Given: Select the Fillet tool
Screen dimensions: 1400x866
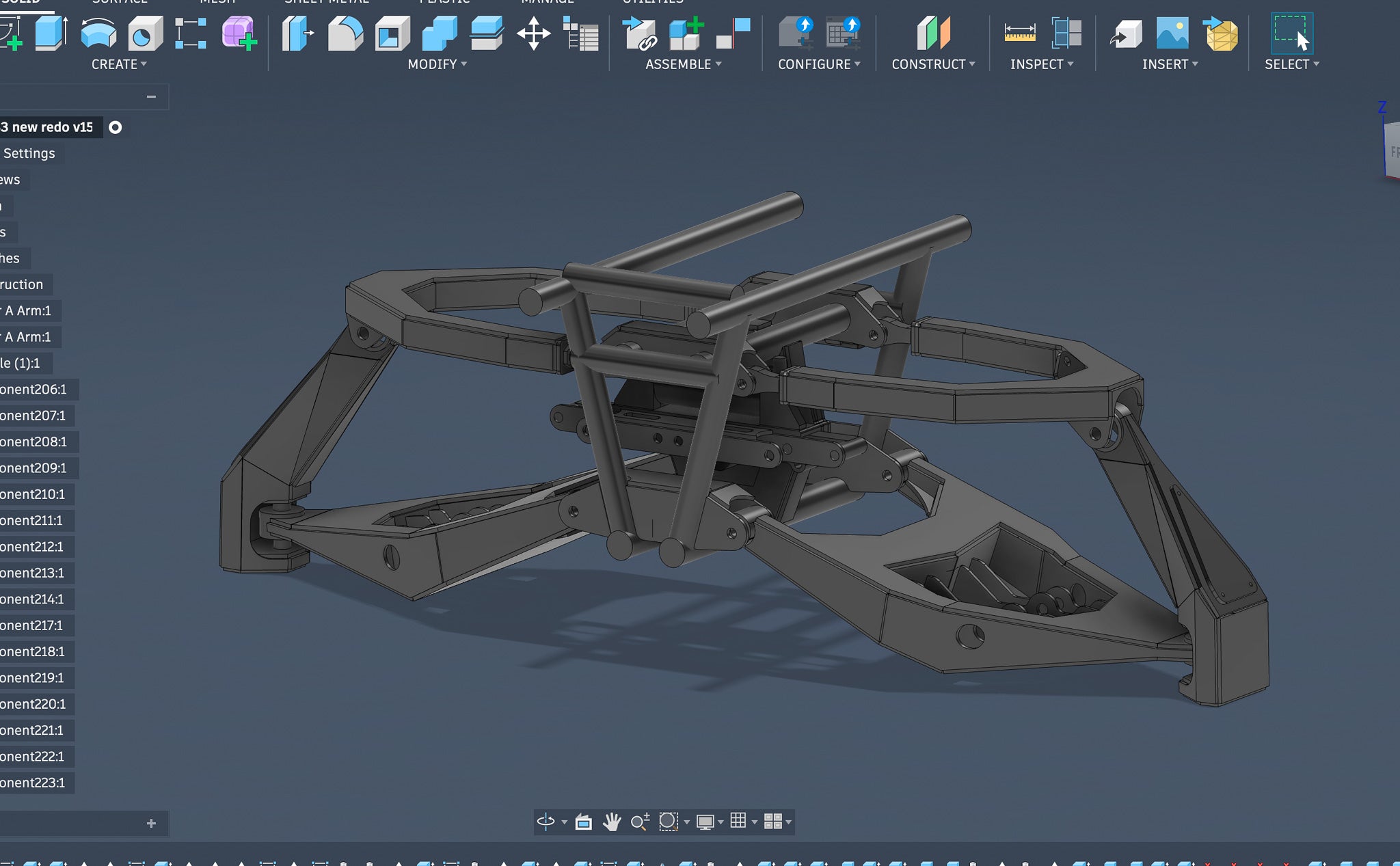Looking at the screenshot, I should (345, 33).
